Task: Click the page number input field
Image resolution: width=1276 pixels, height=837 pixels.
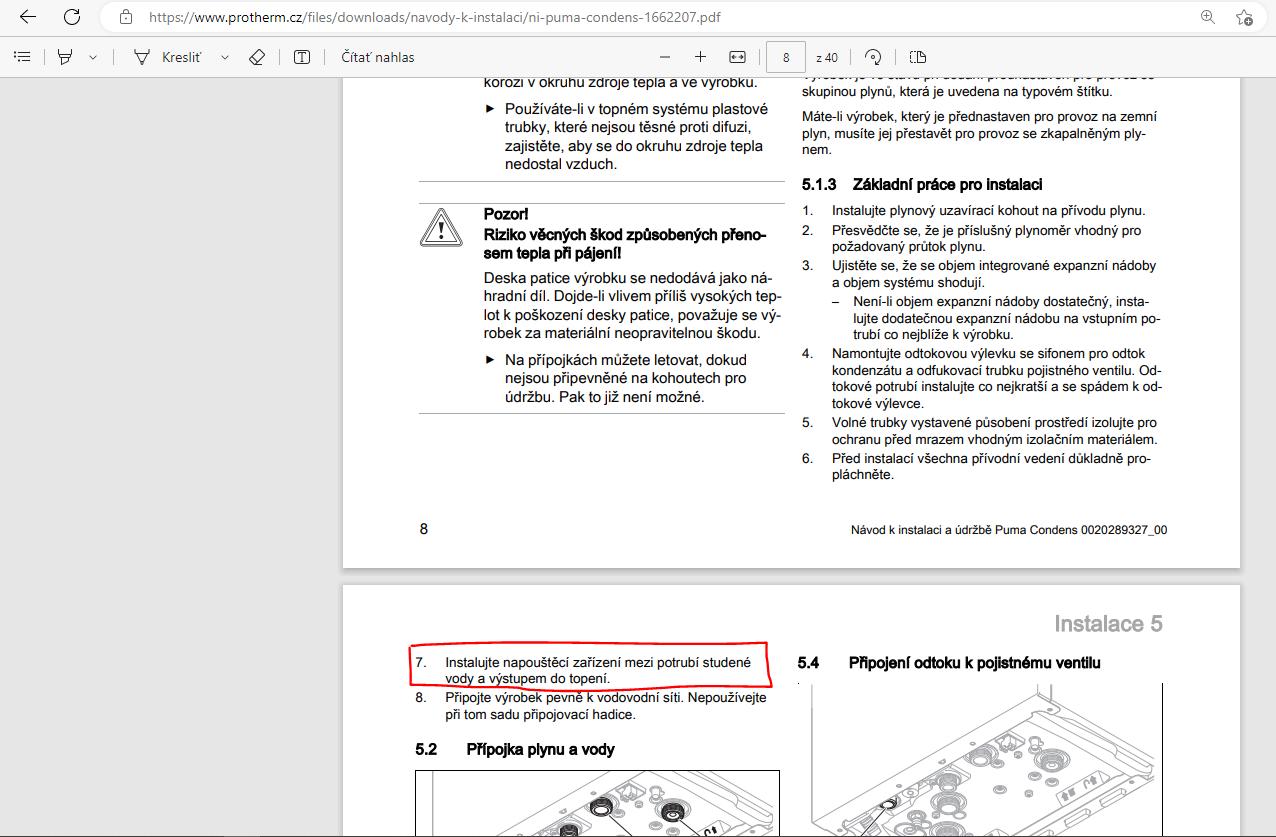Action: click(x=786, y=57)
